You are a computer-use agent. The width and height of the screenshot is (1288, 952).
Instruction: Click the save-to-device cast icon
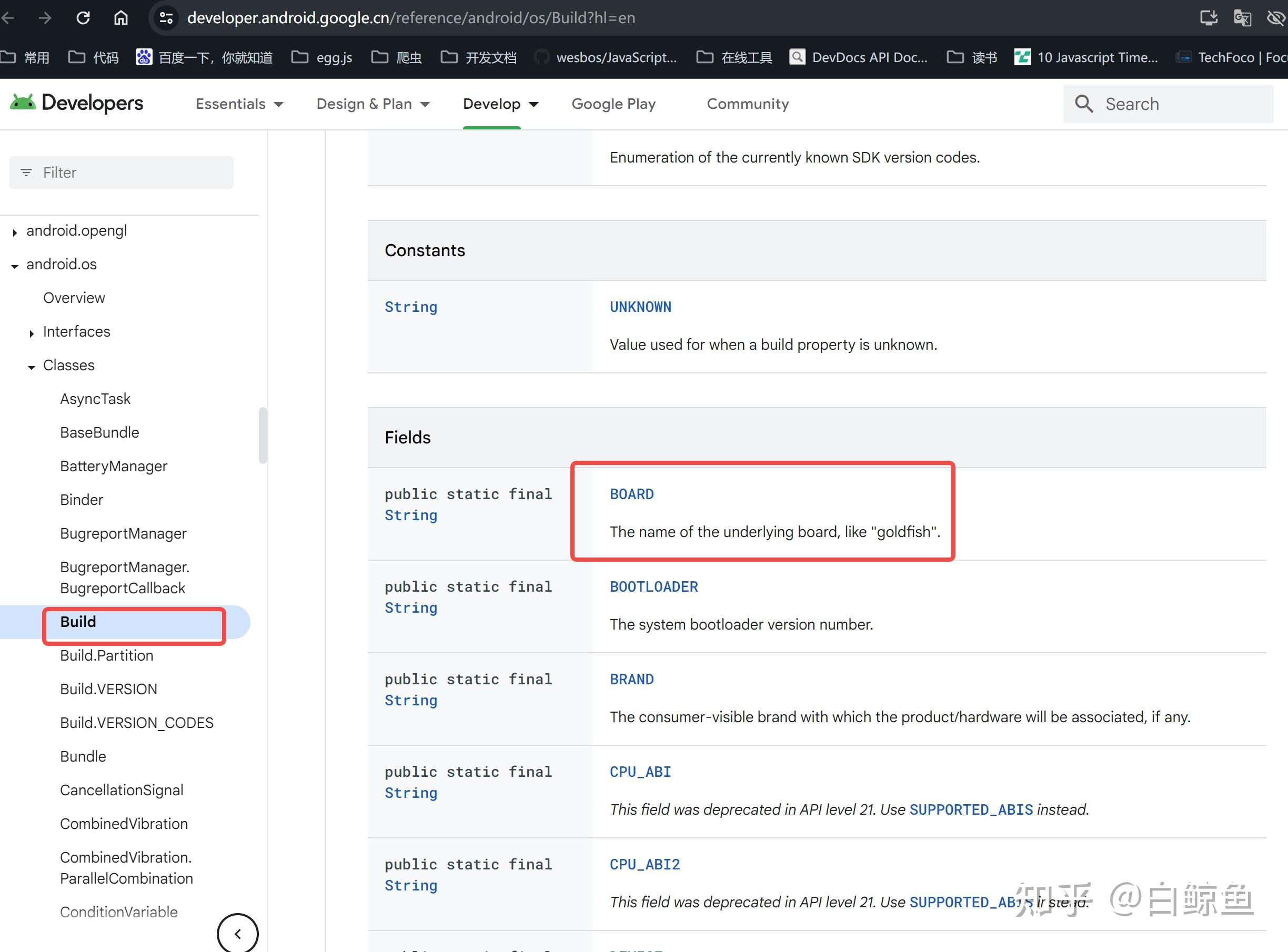coord(1209,17)
